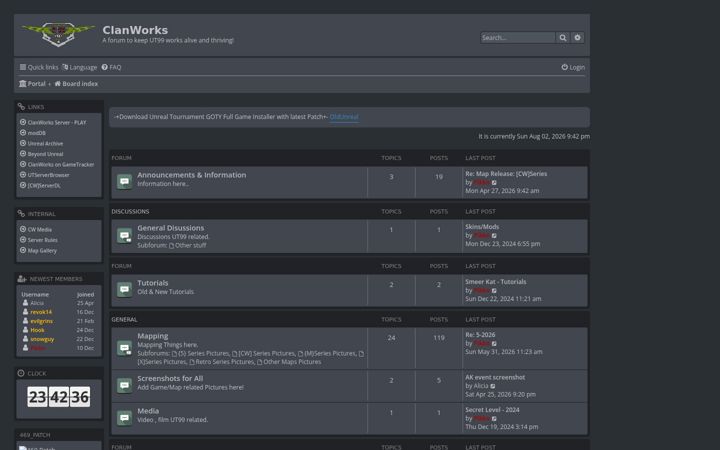Click the Screenshots for All forum icon
The height and width of the screenshot is (450, 720).
tap(124, 385)
